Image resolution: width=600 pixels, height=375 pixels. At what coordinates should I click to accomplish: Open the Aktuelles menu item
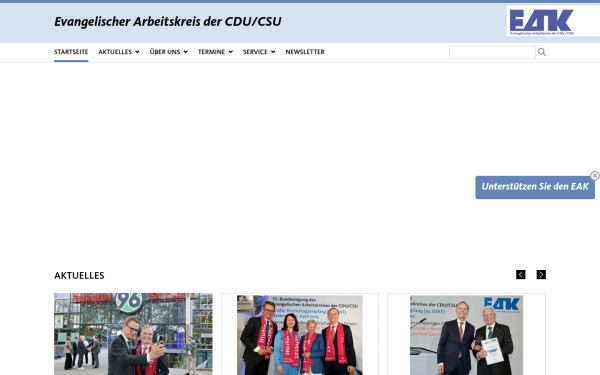(115, 52)
